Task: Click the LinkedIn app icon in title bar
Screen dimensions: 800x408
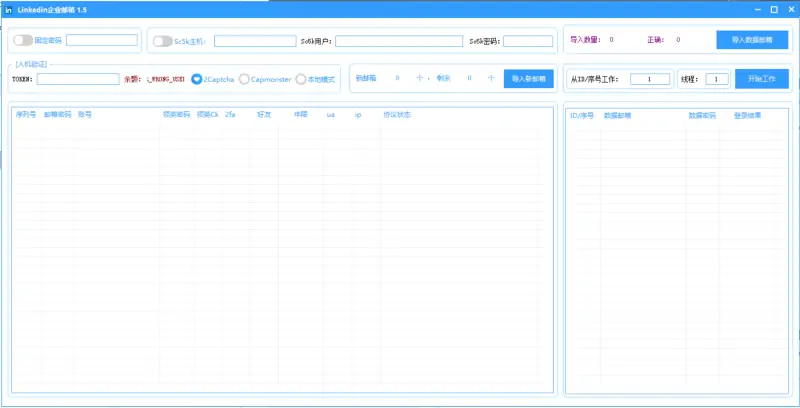Action: tap(8, 9)
